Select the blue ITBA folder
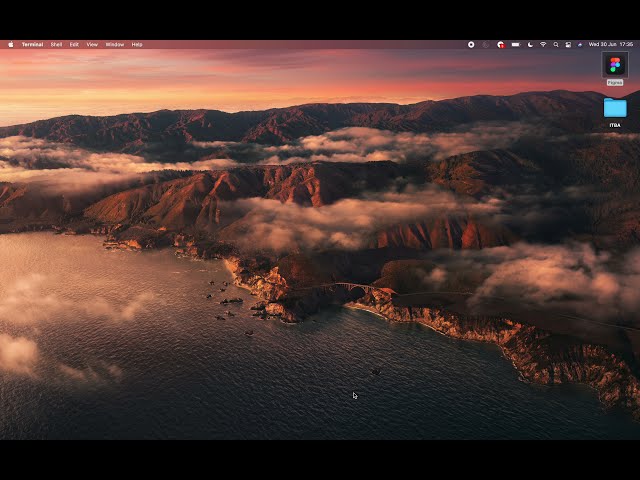640x480 pixels. coord(615,108)
